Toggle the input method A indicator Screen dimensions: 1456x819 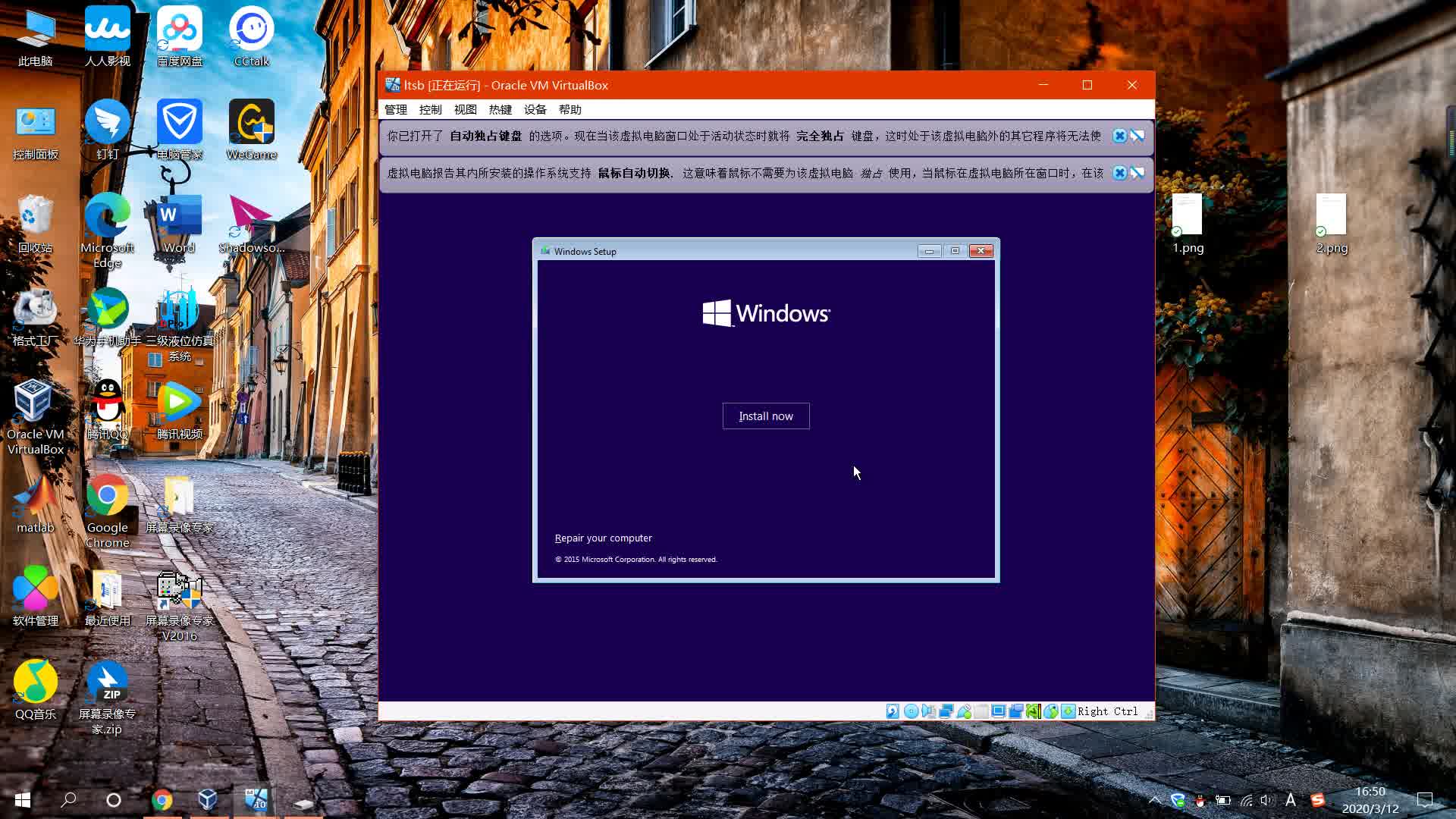pos(1290,799)
